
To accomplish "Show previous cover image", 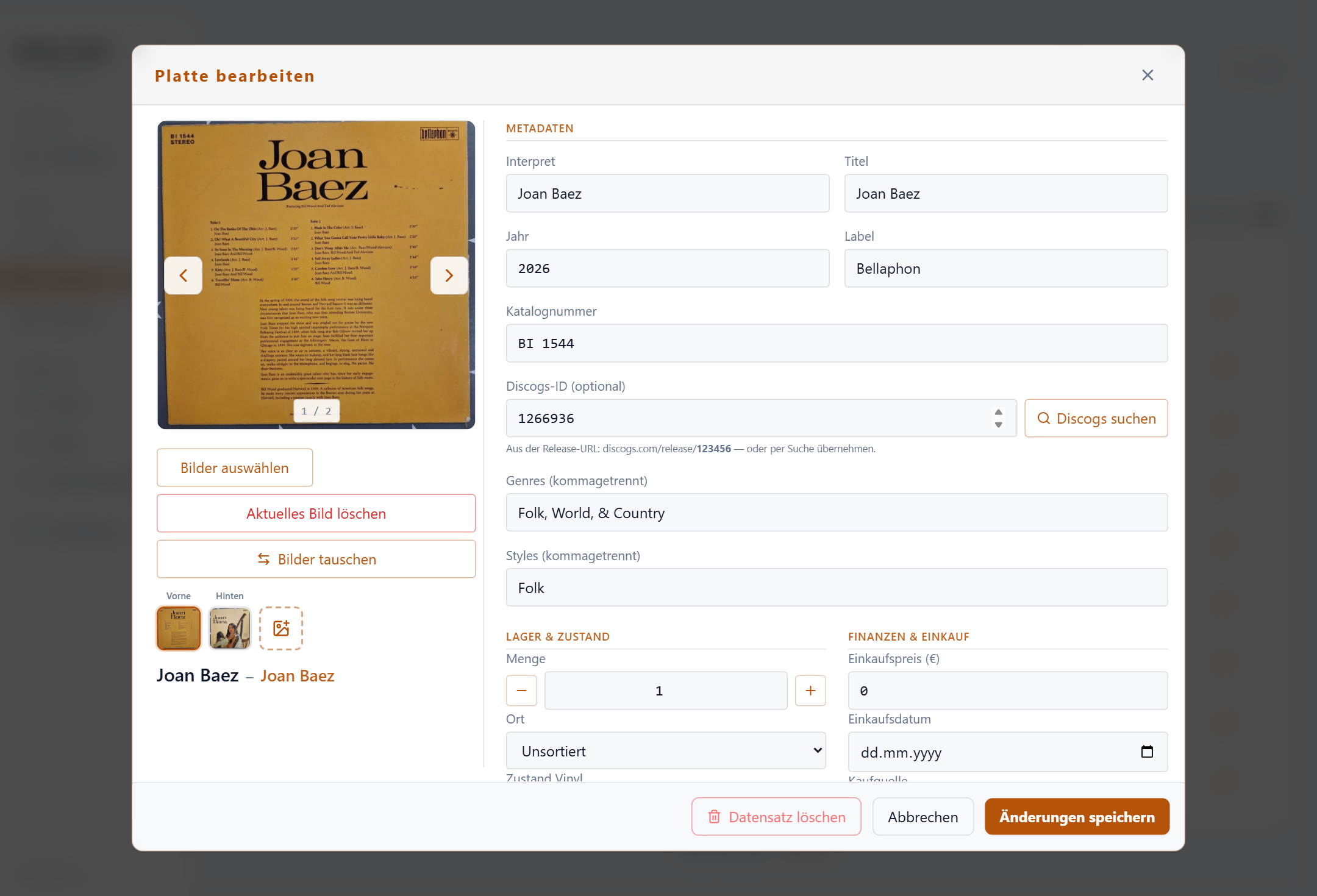I will click(x=183, y=276).
